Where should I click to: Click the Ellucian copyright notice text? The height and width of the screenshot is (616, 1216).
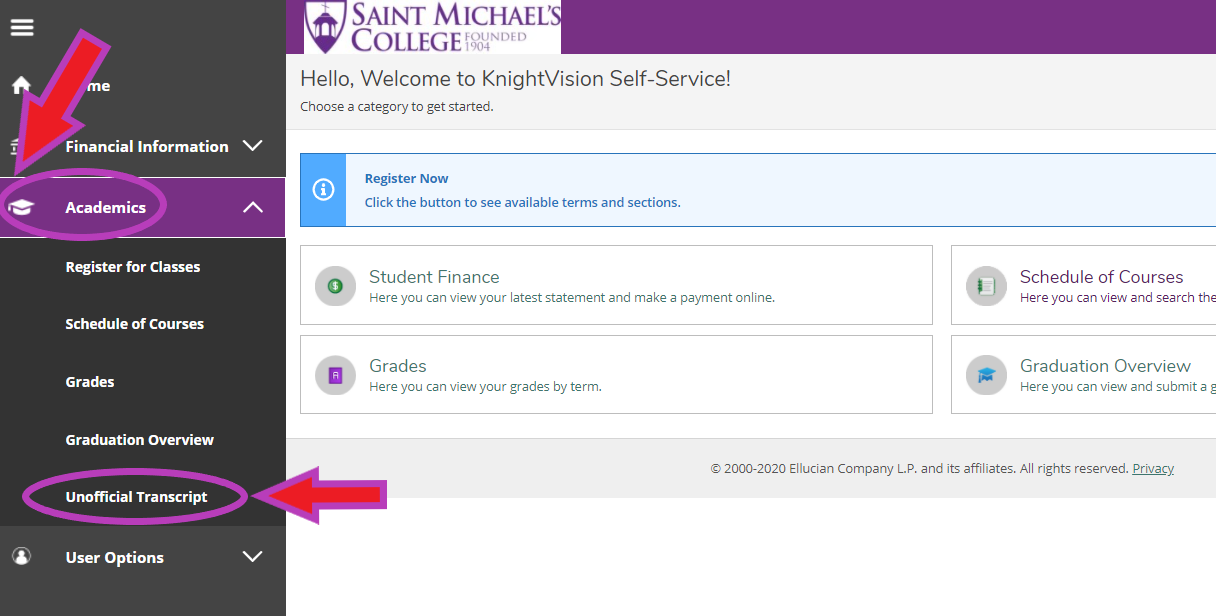click(919, 468)
